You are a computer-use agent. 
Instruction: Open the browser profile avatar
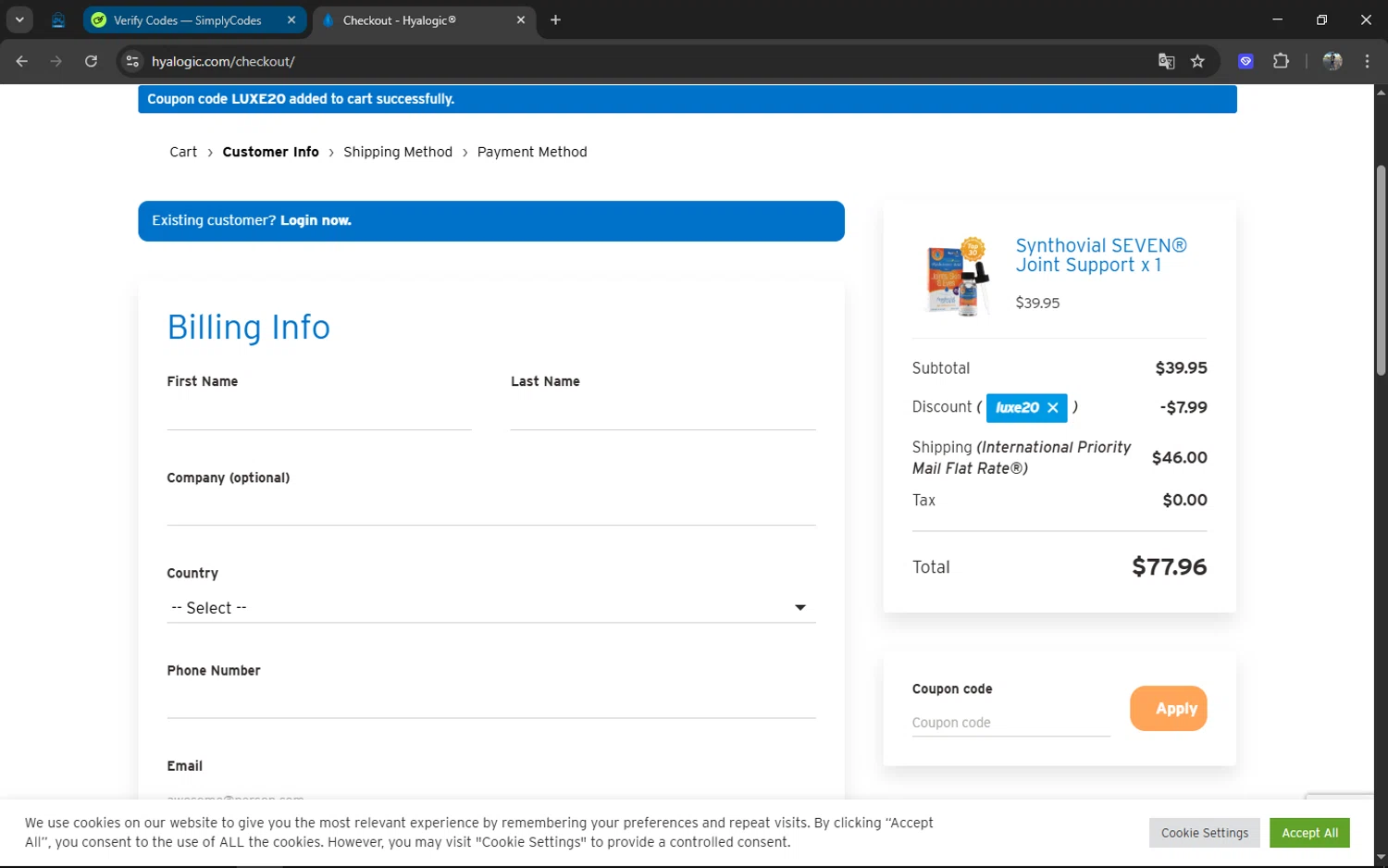click(1332, 61)
